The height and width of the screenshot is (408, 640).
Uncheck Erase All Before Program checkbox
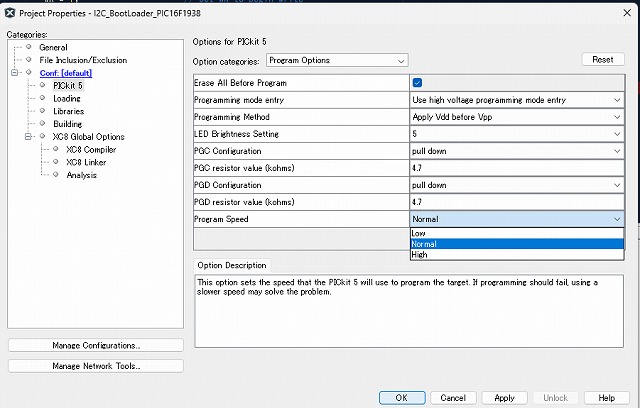[x=417, y=83]
